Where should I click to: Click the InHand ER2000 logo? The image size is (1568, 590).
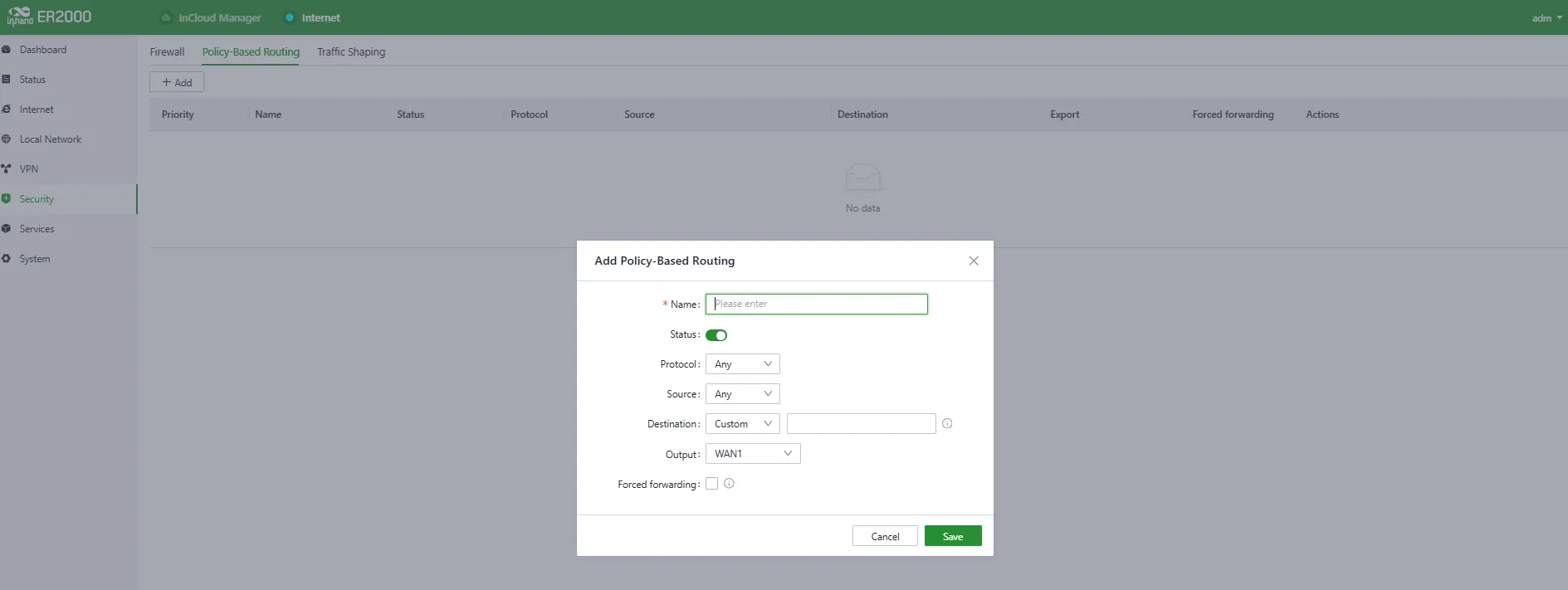tap(49, 17)
